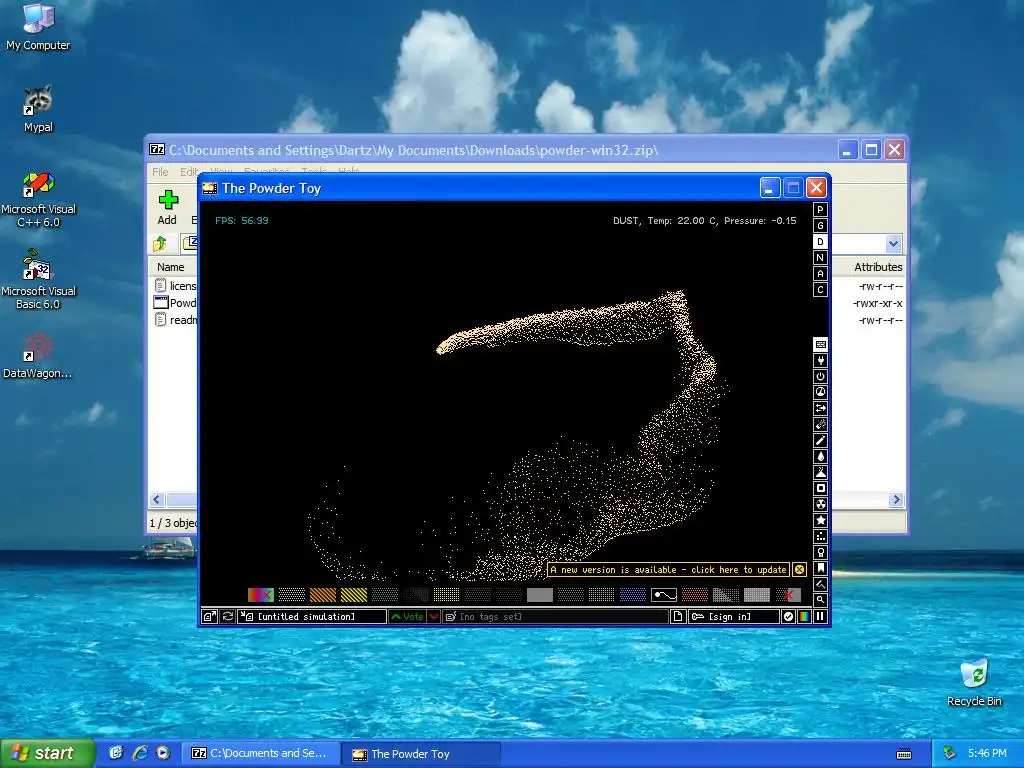Click The Powder Toy taskbar button
This screenshot has width=1024, height=768.
point(421,754)
